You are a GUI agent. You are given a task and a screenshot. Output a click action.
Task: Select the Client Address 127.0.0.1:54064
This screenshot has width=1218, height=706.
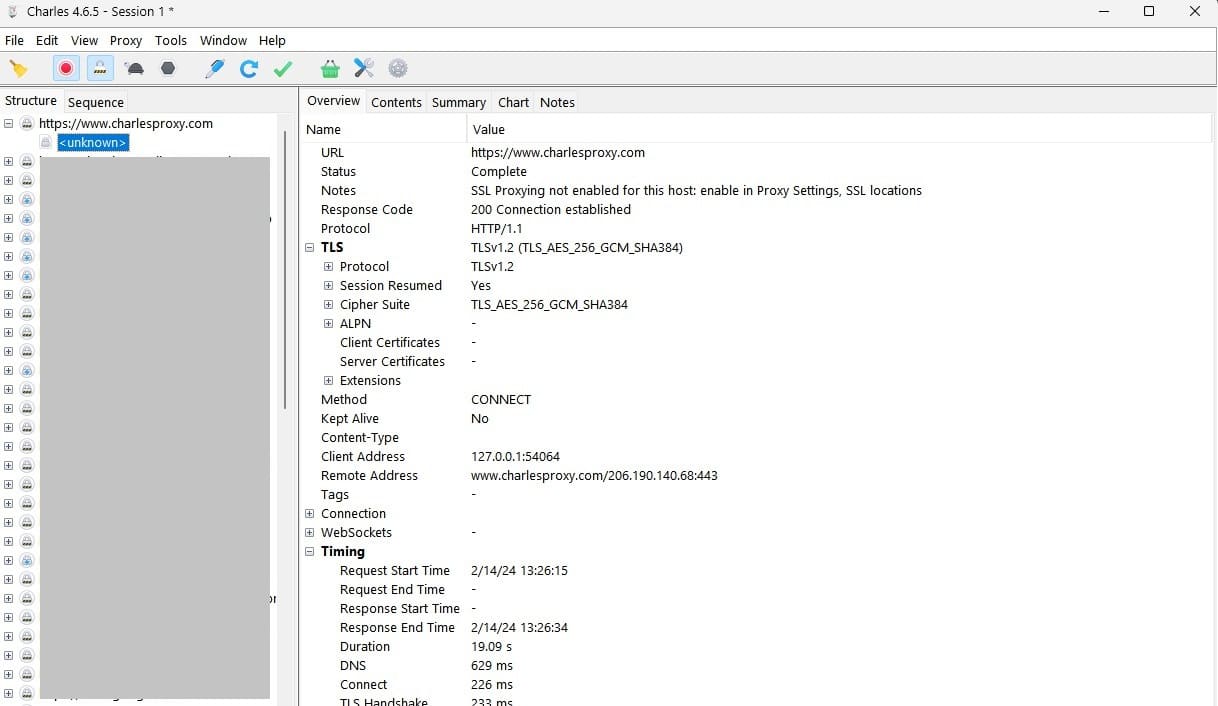tap(515, 457)
